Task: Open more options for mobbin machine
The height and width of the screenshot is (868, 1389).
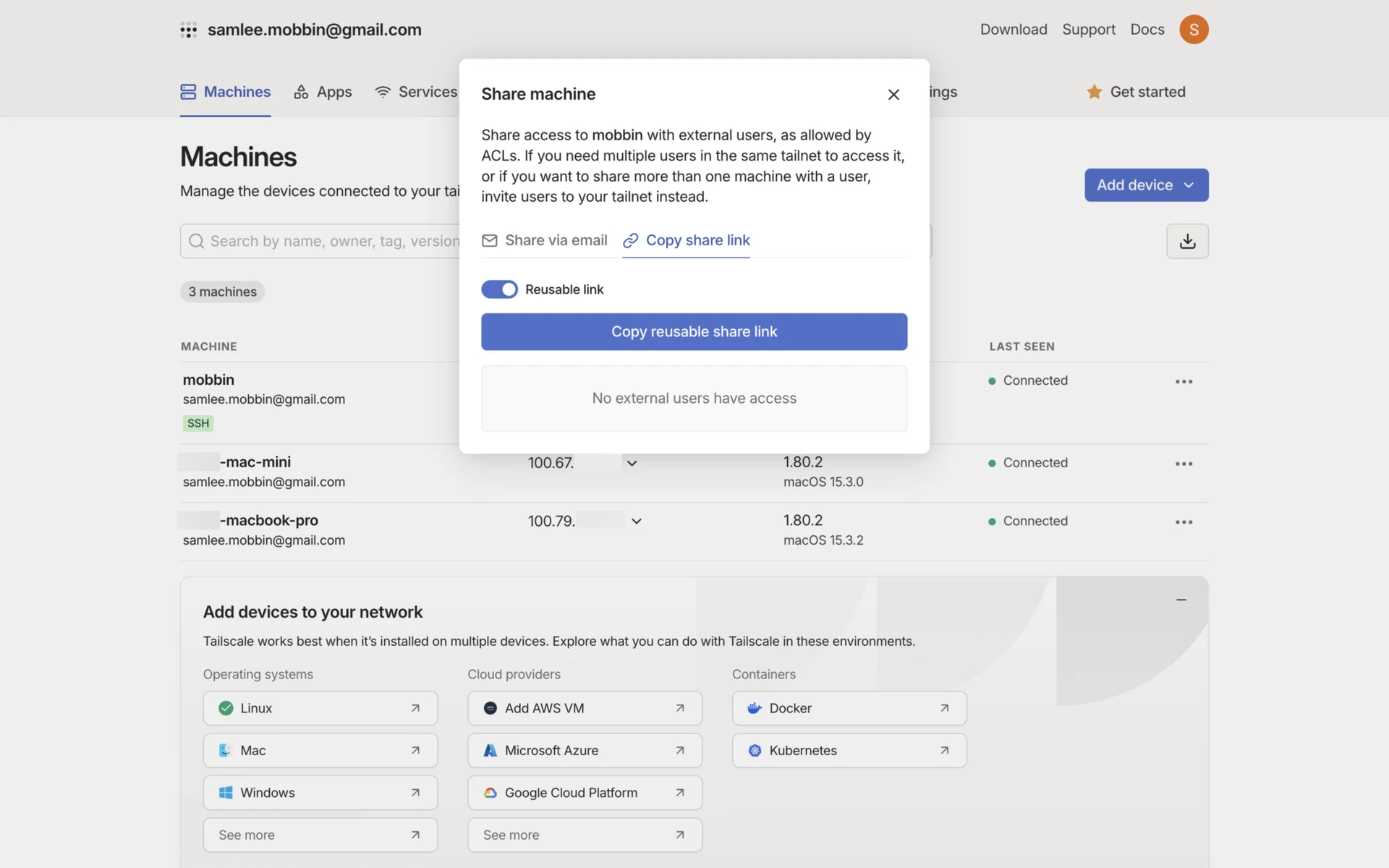Action: [1184, 381]
